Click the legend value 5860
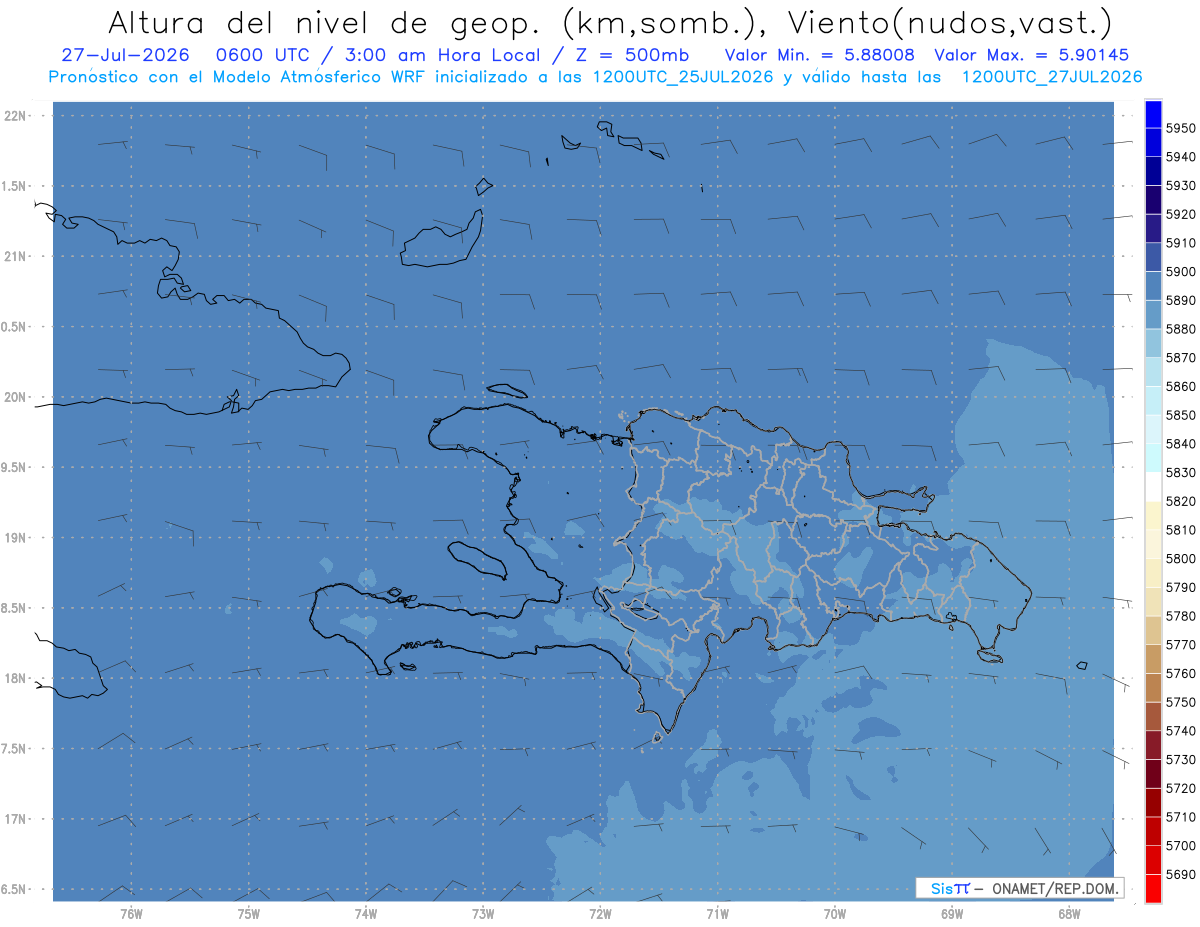This screenshot has height=927, width=1200. [x=1180, y=386]
